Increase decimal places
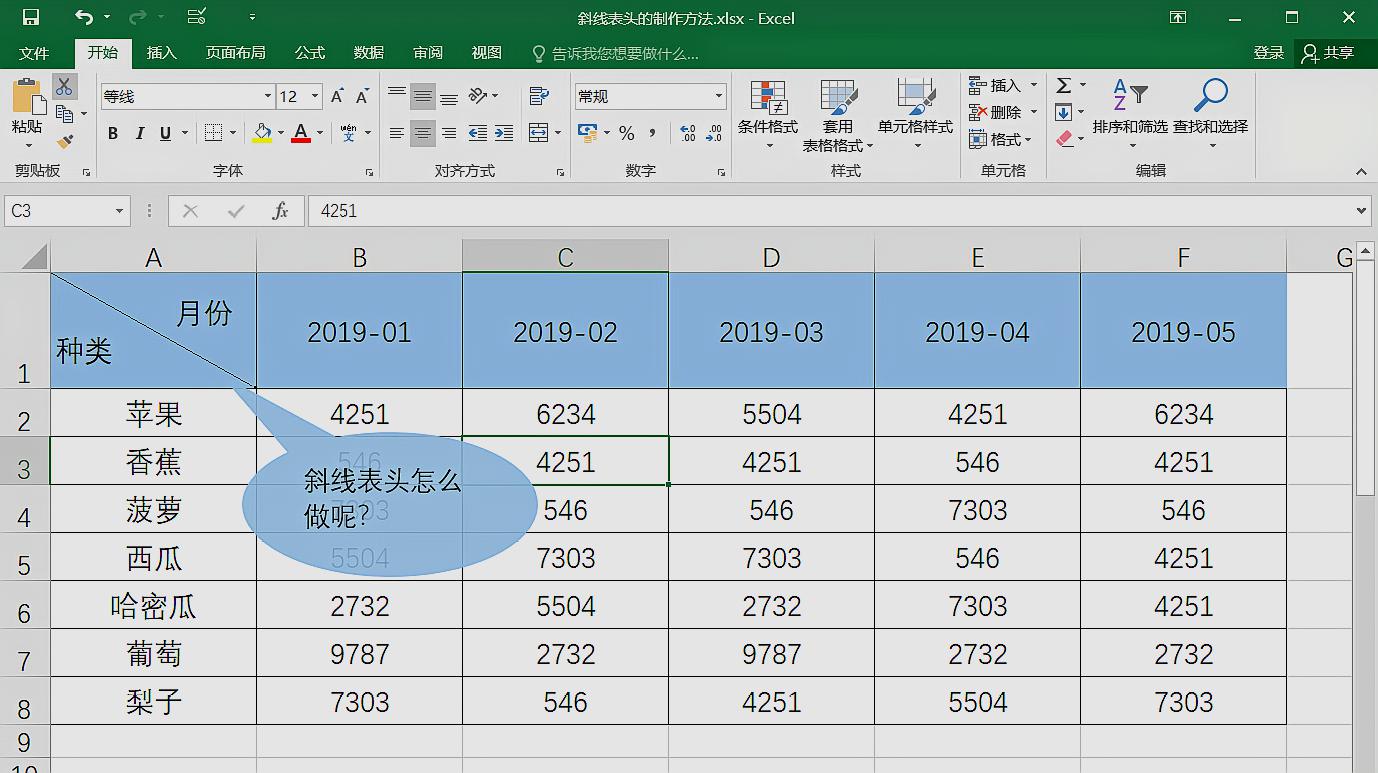Image resolution: width=1378 pixels, height=773 pixels. tap(688, 133)
